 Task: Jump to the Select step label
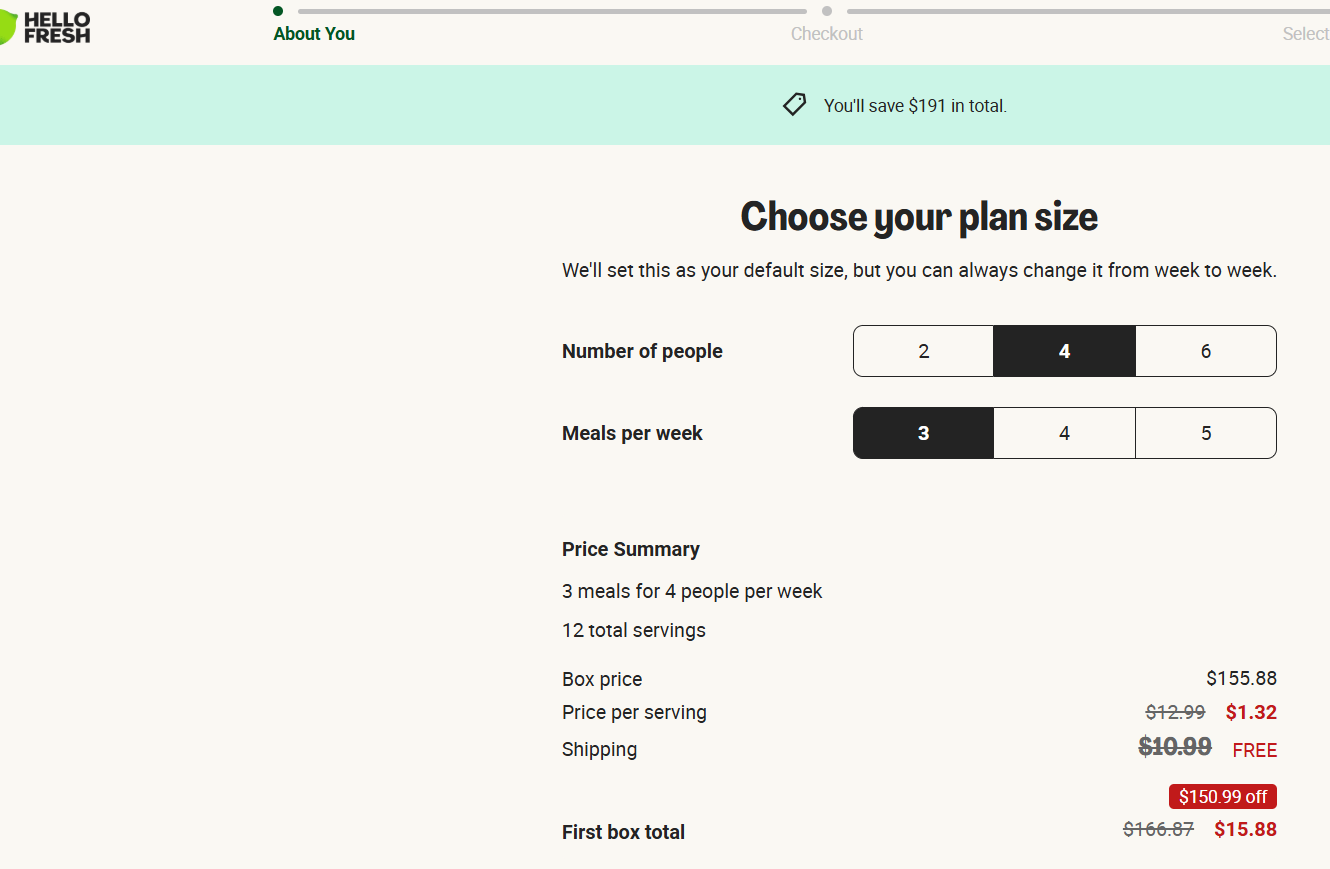pos(1305,34)
